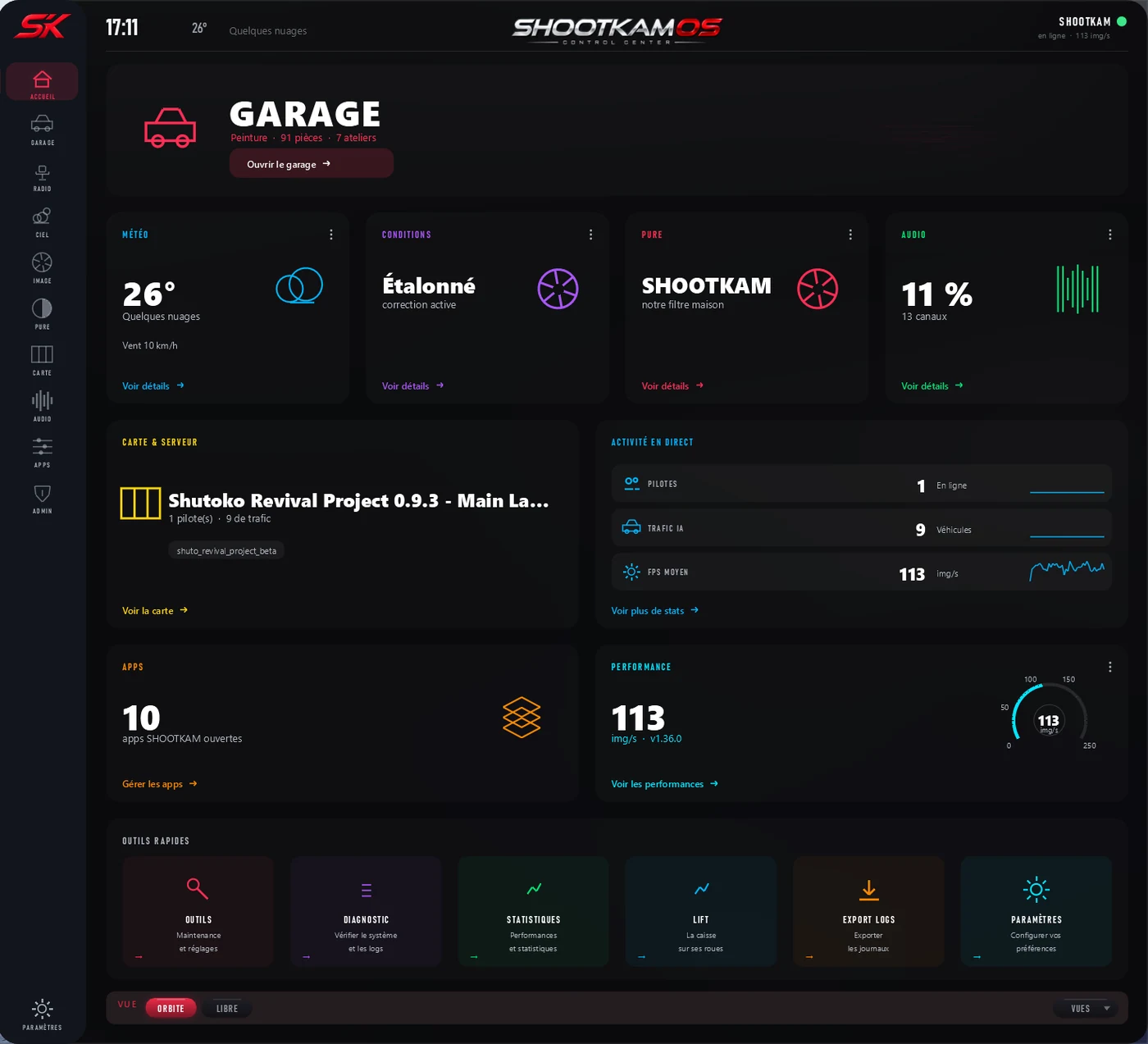Click Ouvrir le garage button
Screen dimensions: 1148x1044
point(312,163)
